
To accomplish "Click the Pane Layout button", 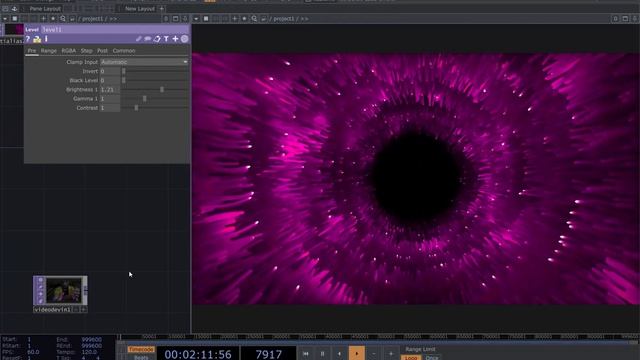I will 45,9.
